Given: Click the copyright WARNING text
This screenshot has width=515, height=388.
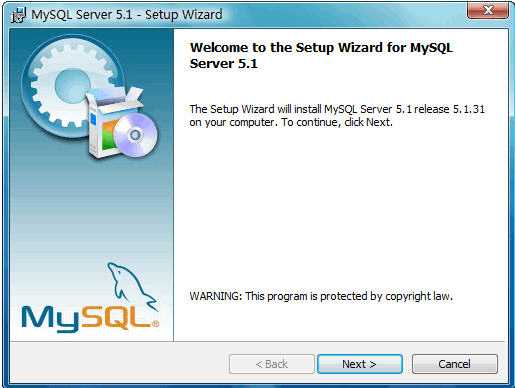Looking at the screenshot, I should coord(321,296).
